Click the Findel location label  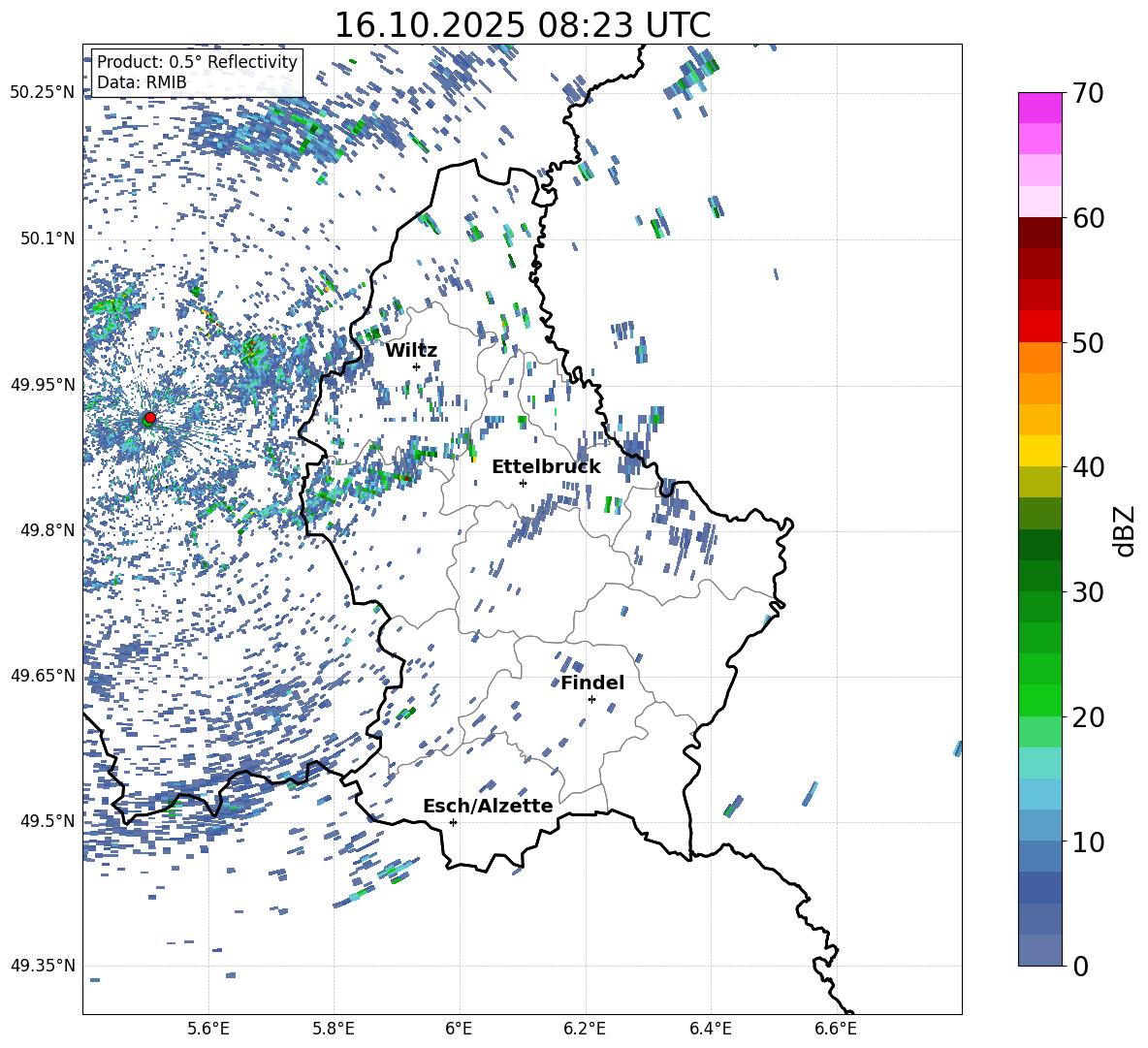tap(592, 683)
